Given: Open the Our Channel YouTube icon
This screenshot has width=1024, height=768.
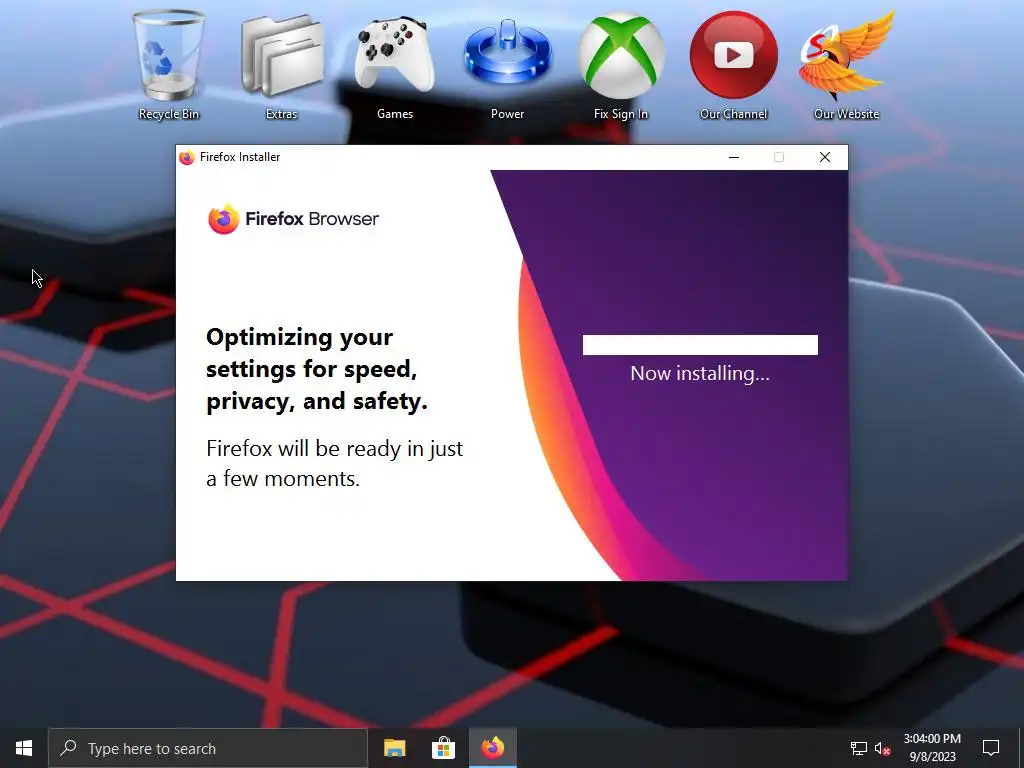Looking at the screenshot, I should coord(733,65).
